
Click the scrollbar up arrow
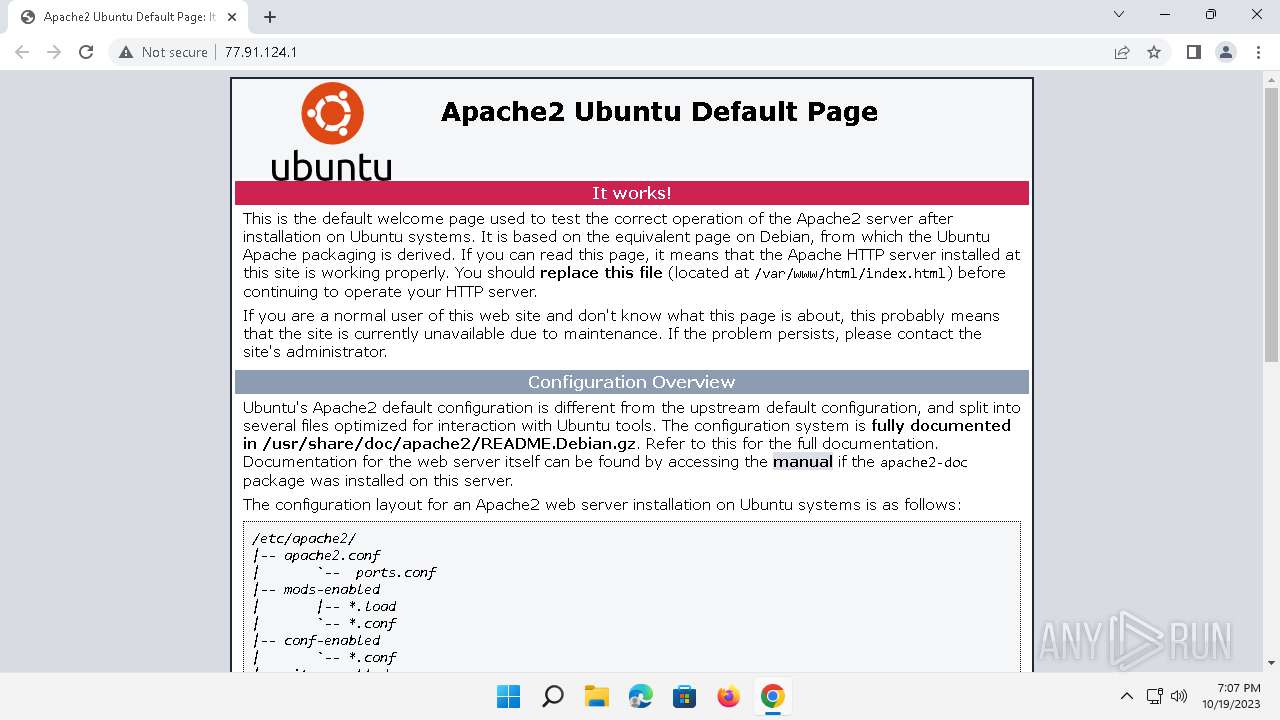tap(1272, 78)
